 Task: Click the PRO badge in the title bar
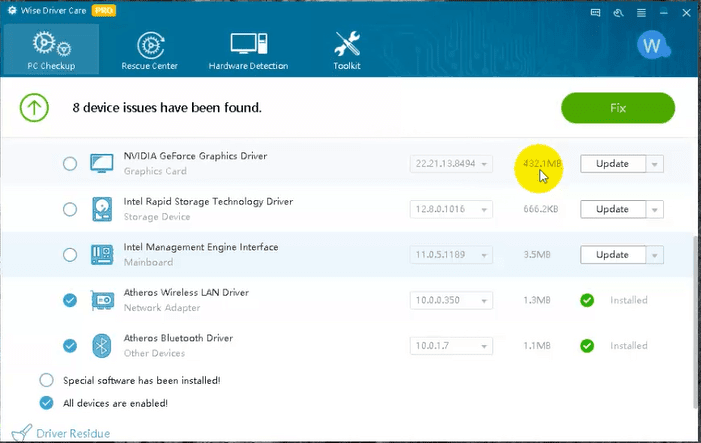point(104,10)
